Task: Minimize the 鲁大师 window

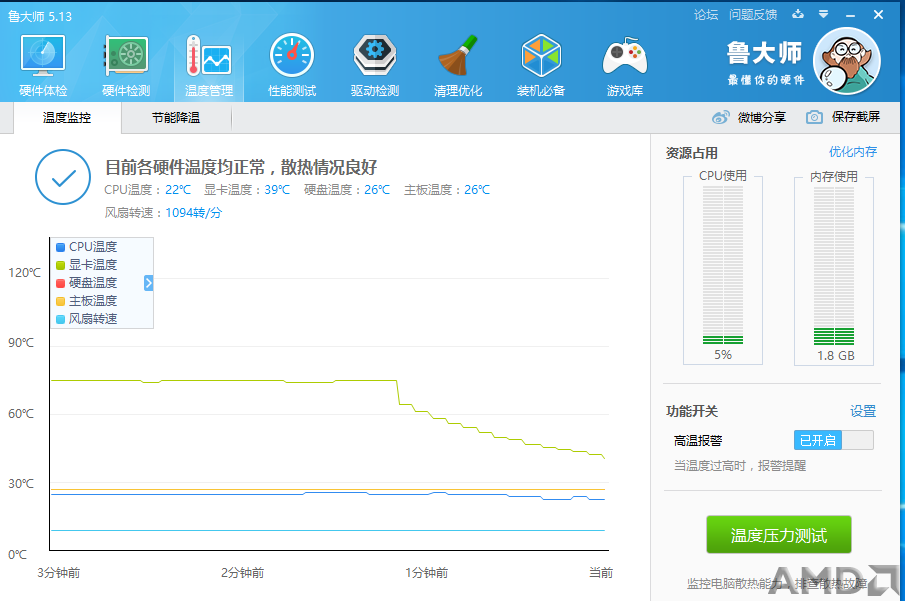Action: coord(850,15)
